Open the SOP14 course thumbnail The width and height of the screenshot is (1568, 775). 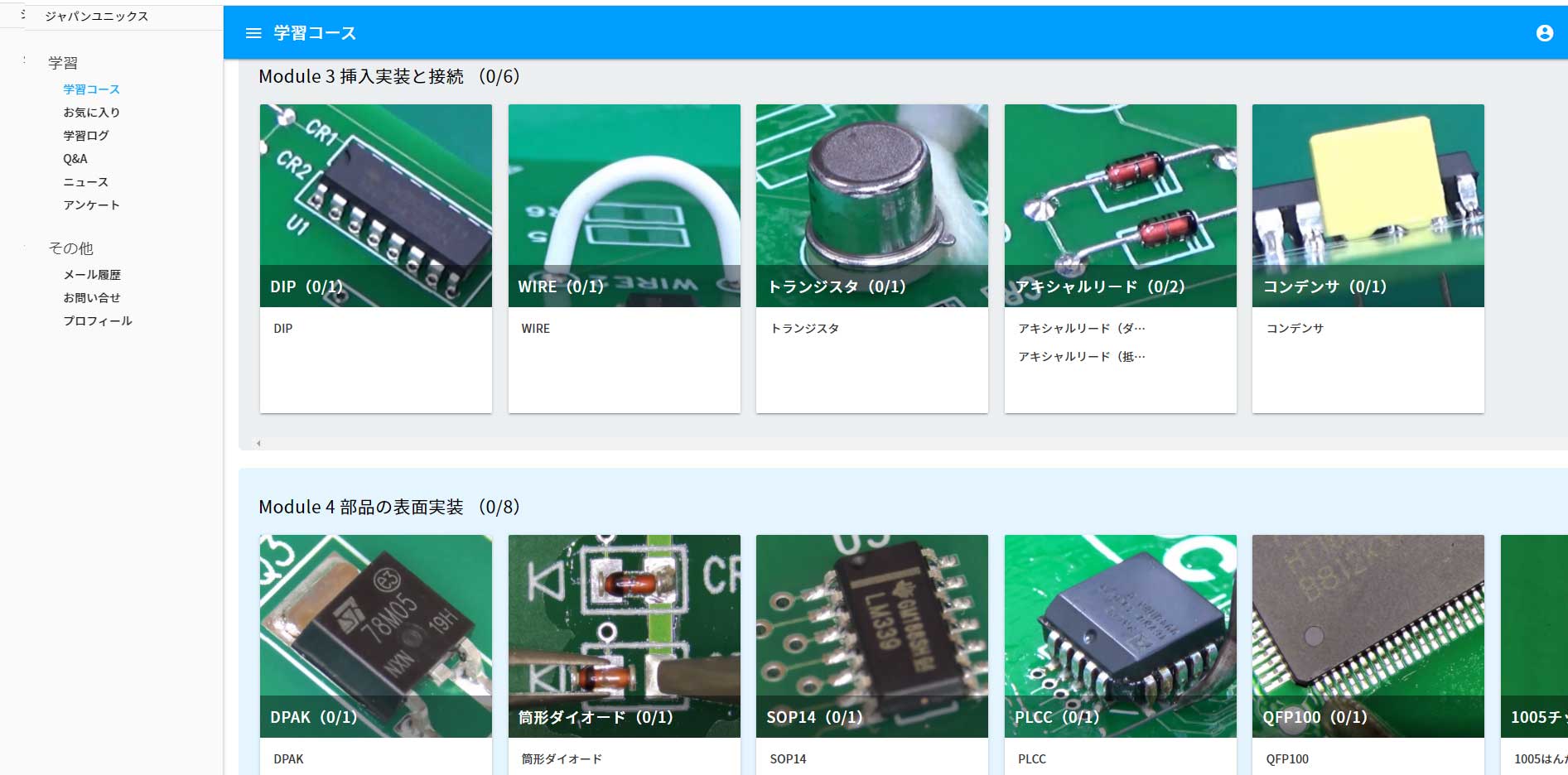point(872,636)
